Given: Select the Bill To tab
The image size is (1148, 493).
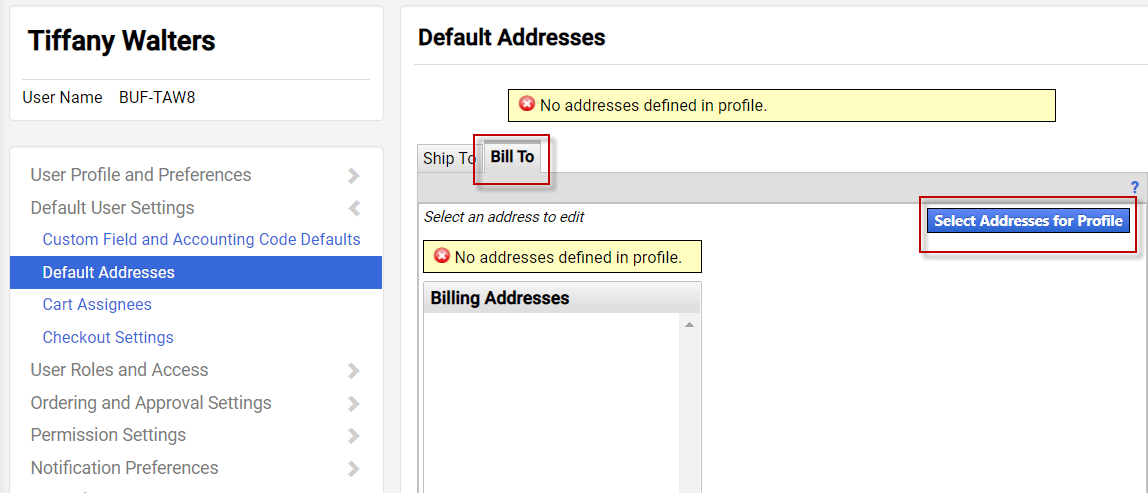Looking at the screenshot, I should pos(512,157).
